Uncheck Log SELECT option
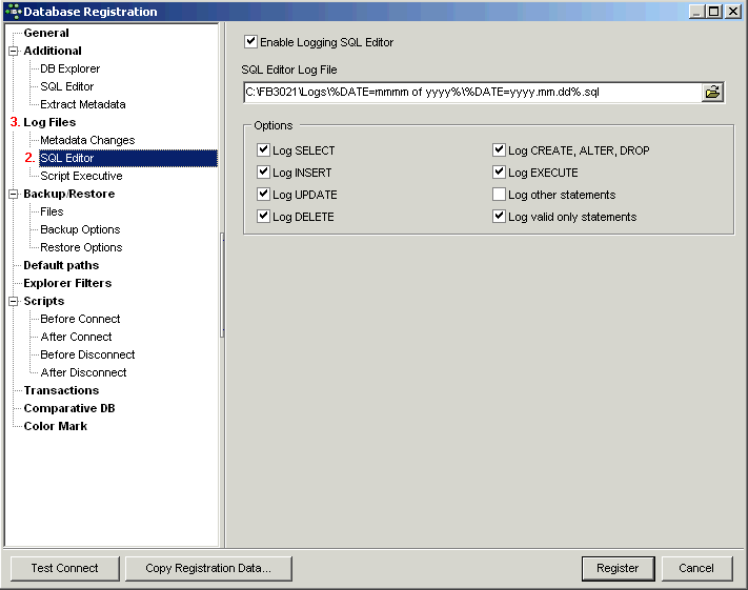The height and width of the screenshot is (590, 748). (264, 151)
